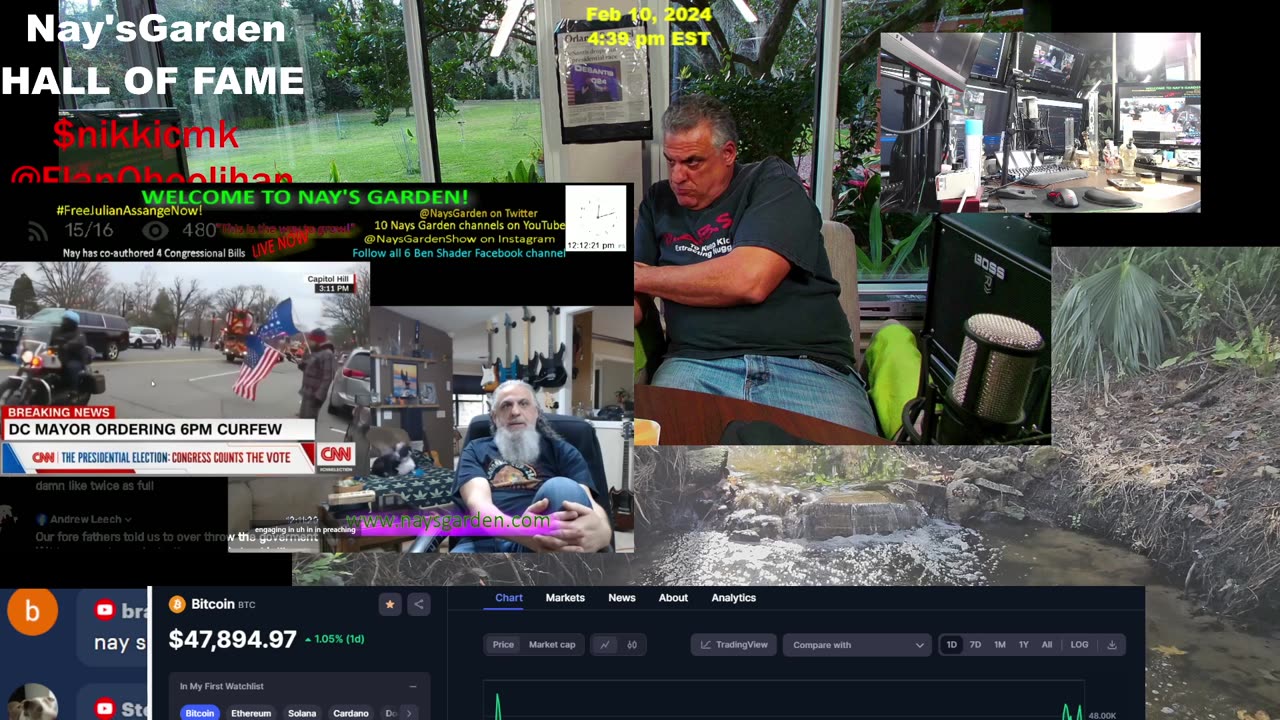
Task: Click the '48.00K' chart axis label
Action: (x=1104, y=715)
